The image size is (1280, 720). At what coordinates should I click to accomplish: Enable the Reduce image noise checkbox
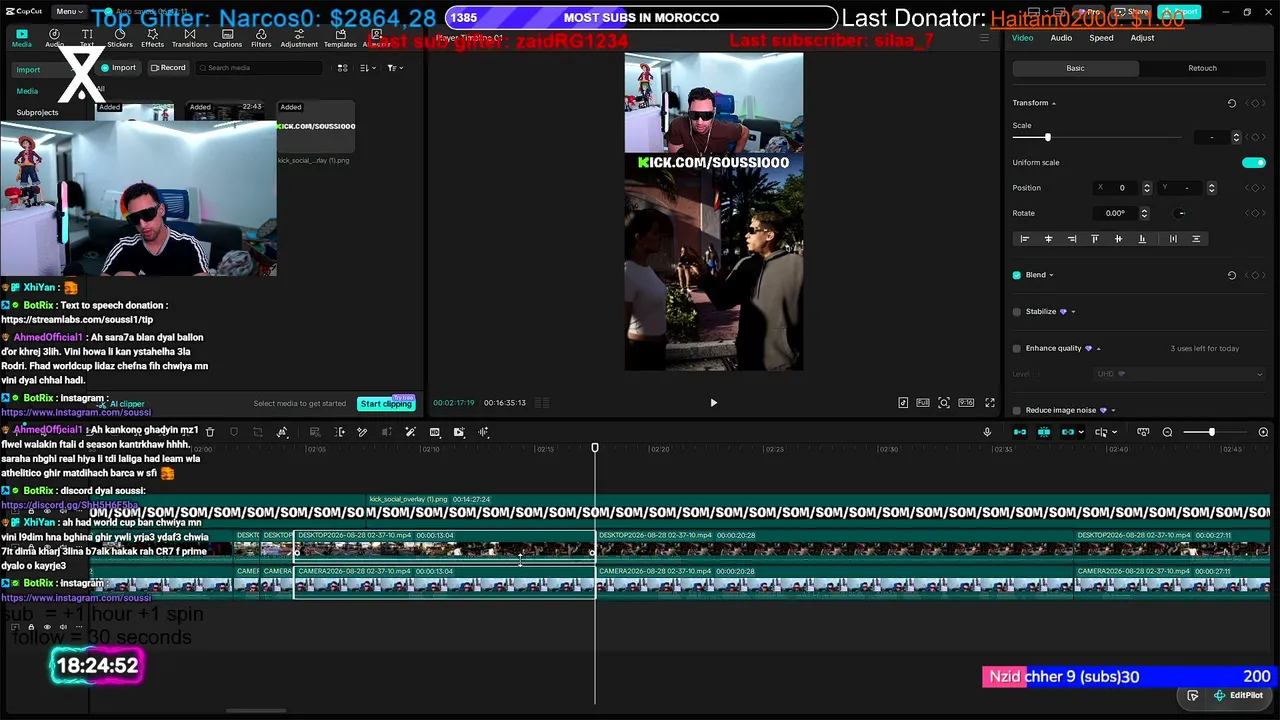[x=1017, y=410]
